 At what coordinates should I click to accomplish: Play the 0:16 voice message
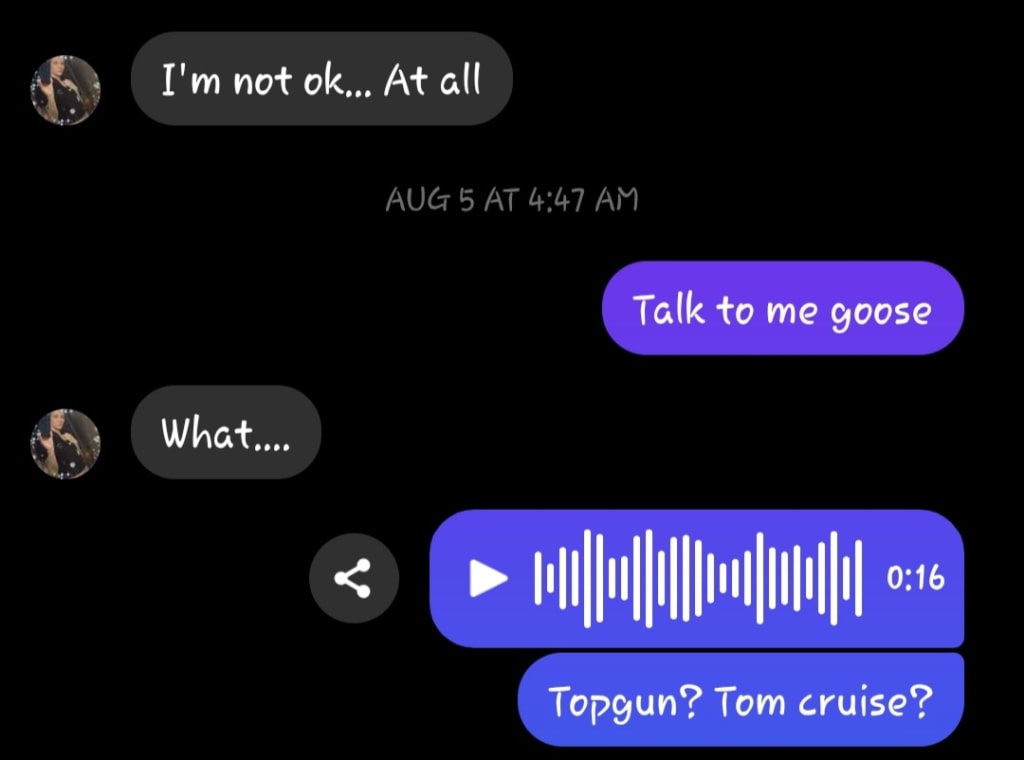click(x=488, y=578)
